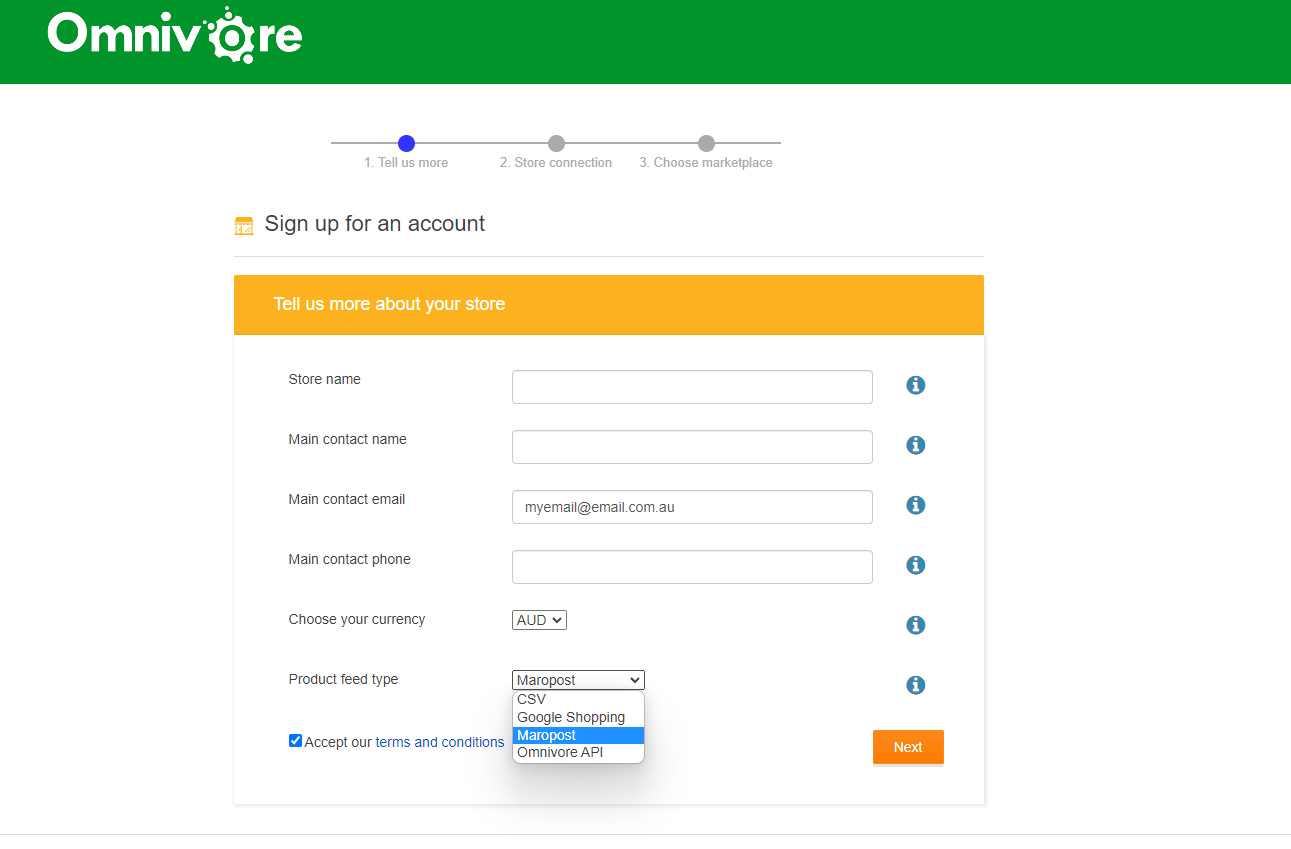Select CSV from the feed type list
The image size is (1291, 849).
pyautogui.click(x=578, y=699)
